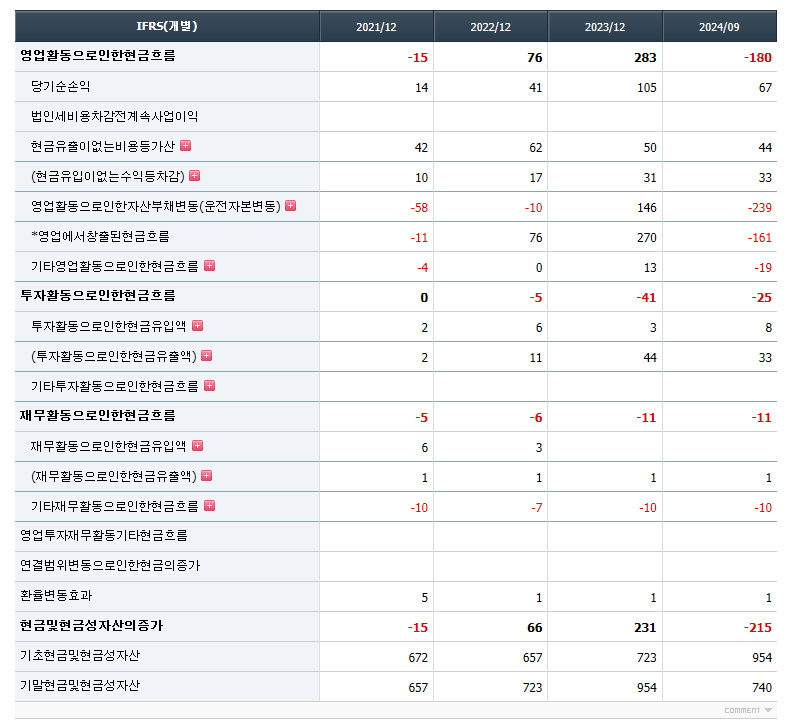
Task: Select the 투자활동으로인한현금흐름 row label
Action: point(98,295)
